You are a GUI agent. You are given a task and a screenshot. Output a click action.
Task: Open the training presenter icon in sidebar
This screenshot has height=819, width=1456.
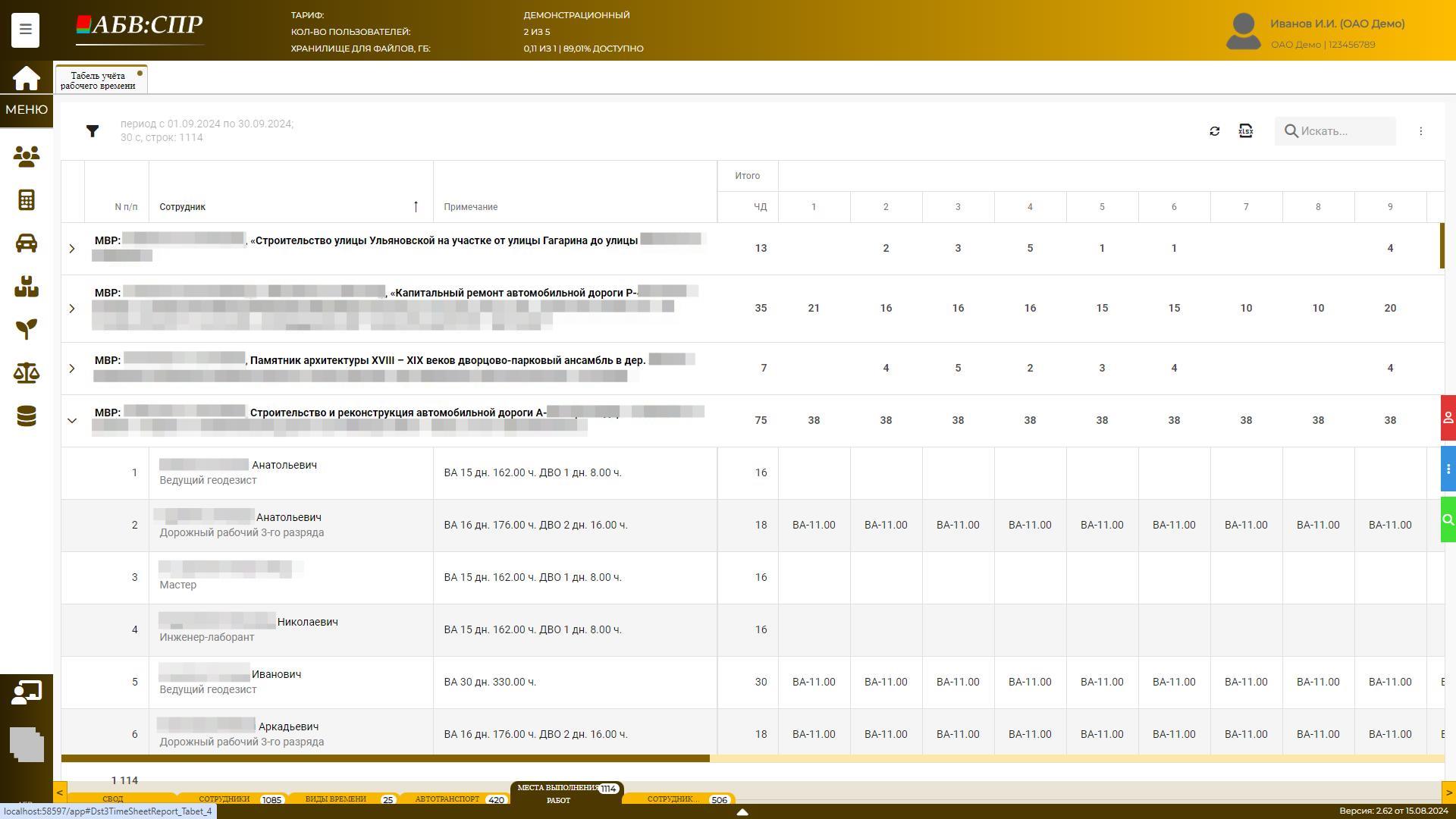(x=27, y=692)
